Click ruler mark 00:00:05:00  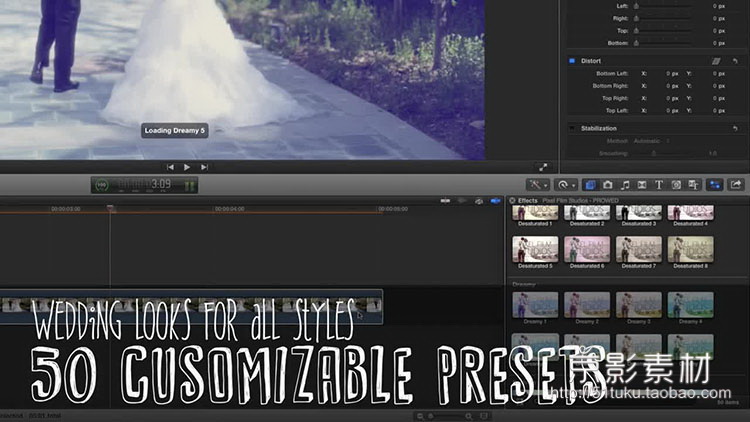coord(393,209)
